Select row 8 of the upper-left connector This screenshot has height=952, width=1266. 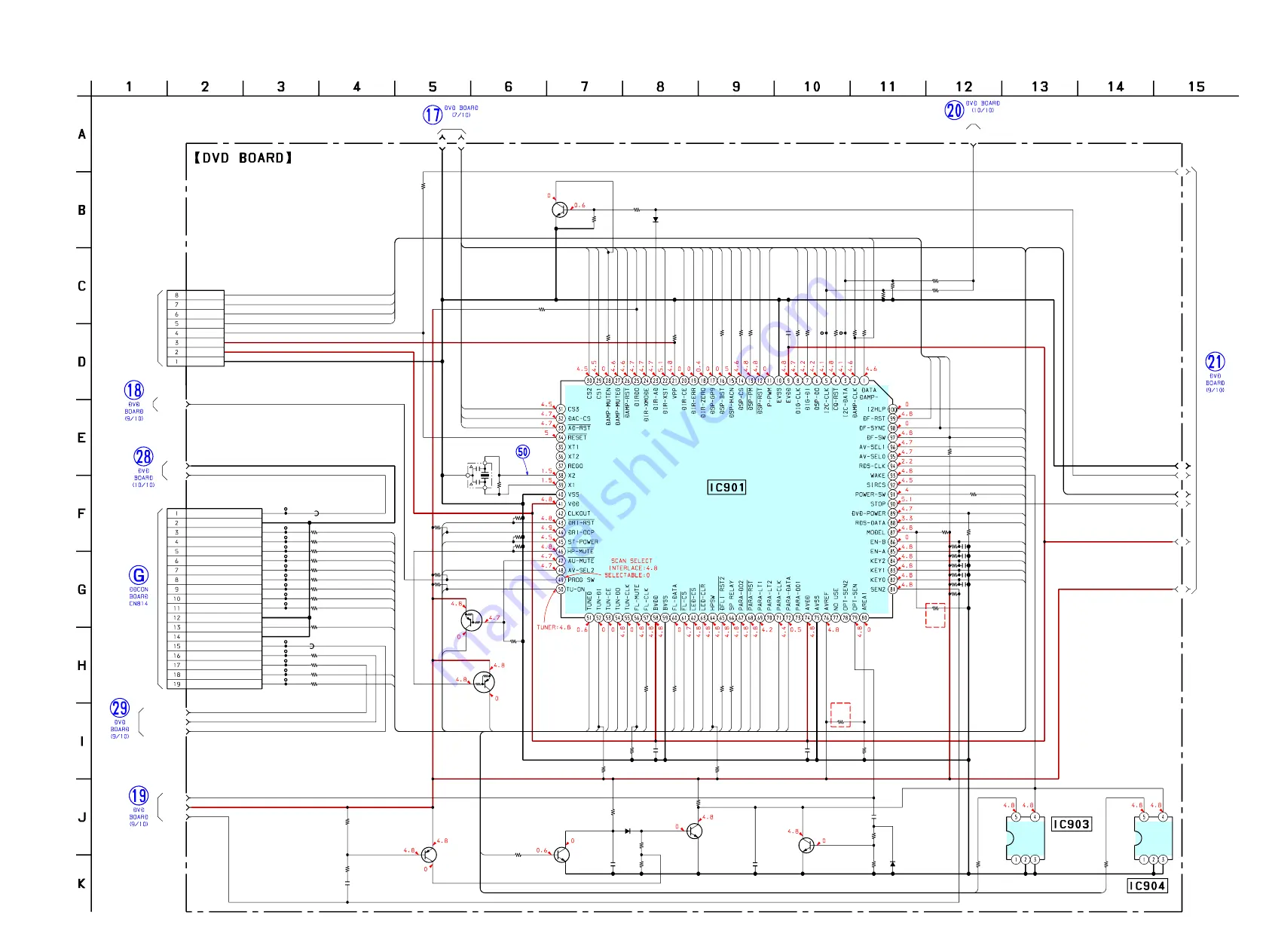pyautogui.click(x=195, y=295)
